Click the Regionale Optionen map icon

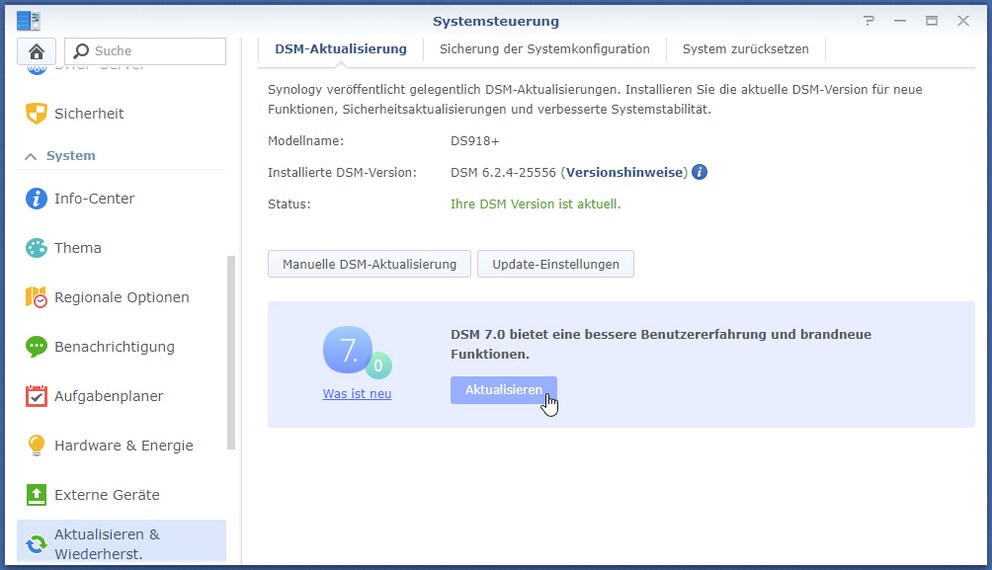[x=36, y=297]
